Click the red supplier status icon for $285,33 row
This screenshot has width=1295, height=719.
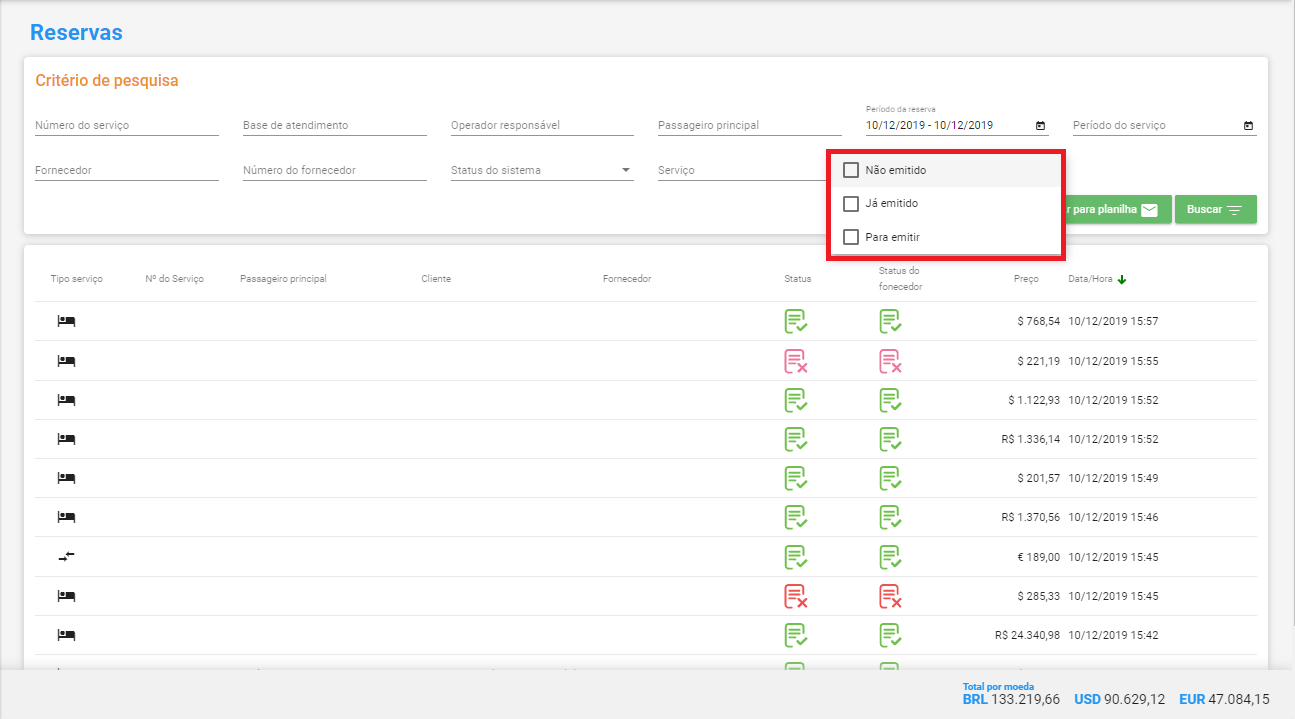click(891, 596)
